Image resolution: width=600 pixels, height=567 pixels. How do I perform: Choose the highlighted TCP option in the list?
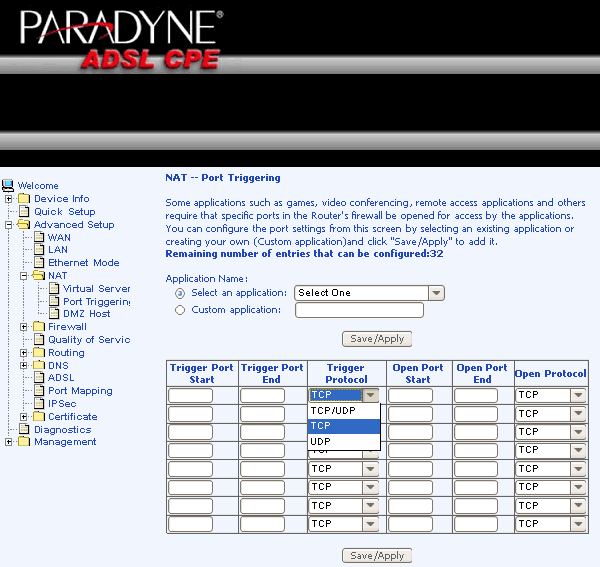pos(344,426)
